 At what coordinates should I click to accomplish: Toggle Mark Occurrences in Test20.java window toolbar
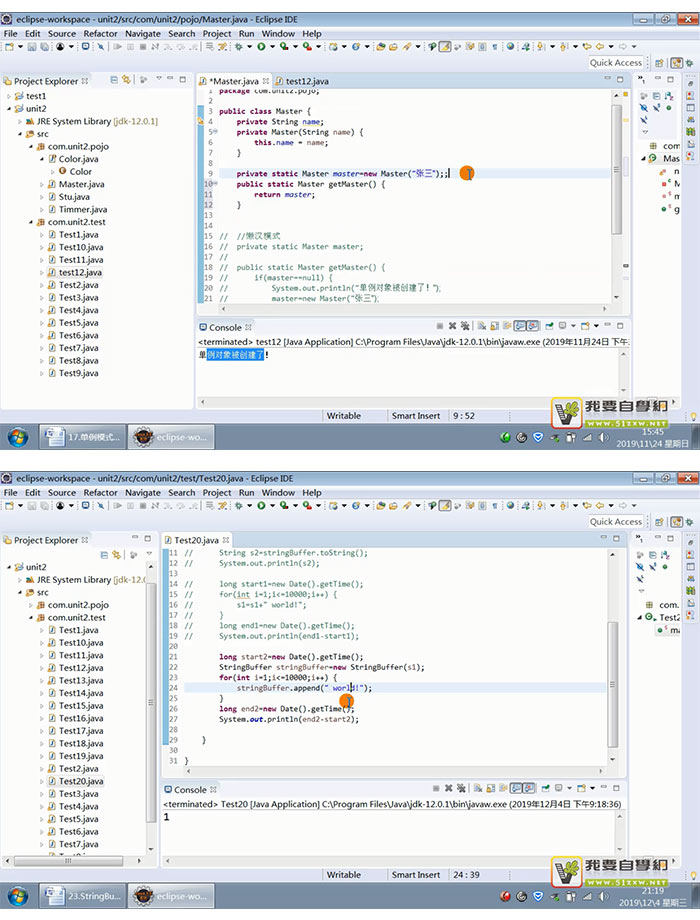(x=445, y=505)
